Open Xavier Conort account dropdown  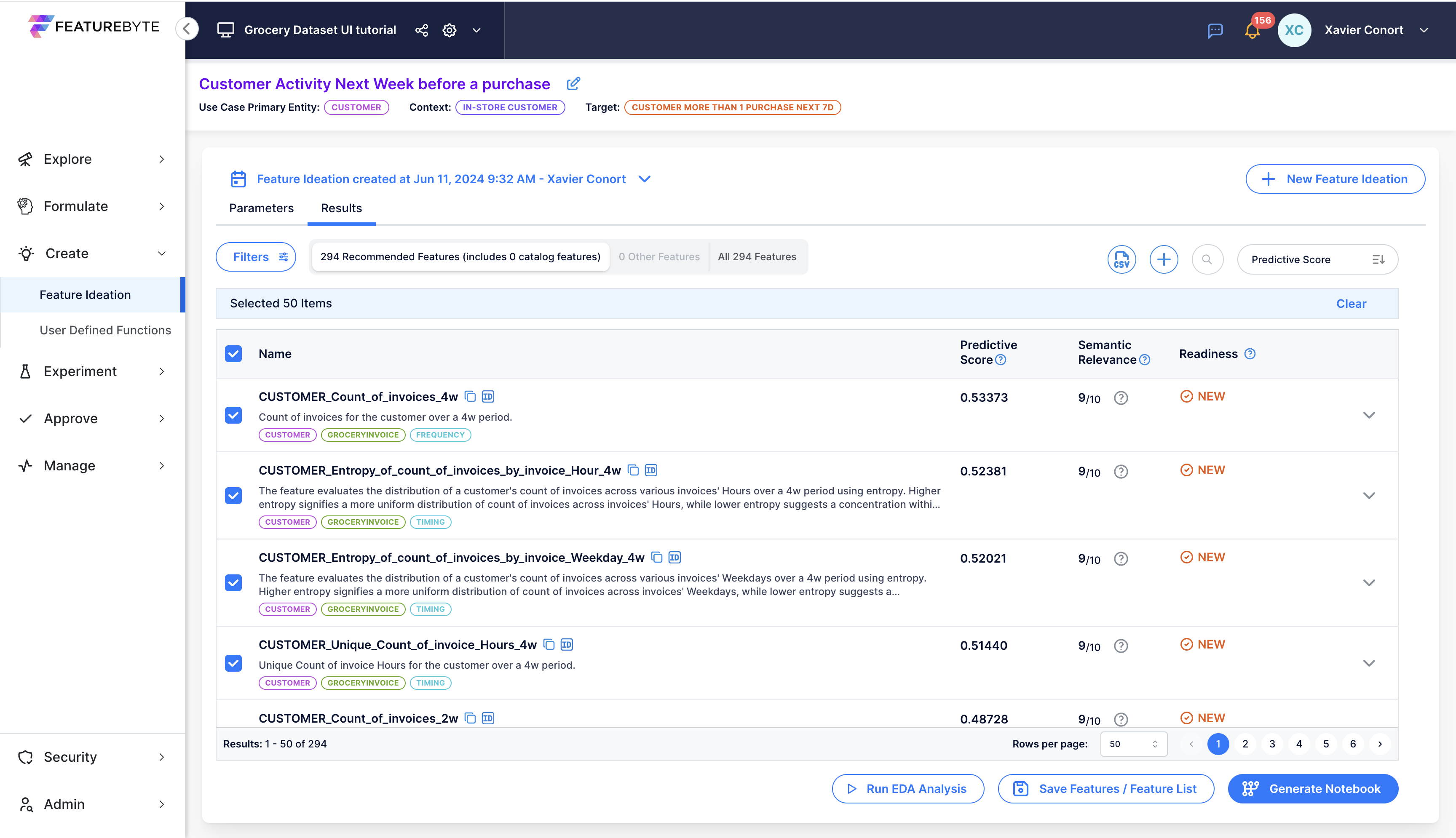(1424, 30)
